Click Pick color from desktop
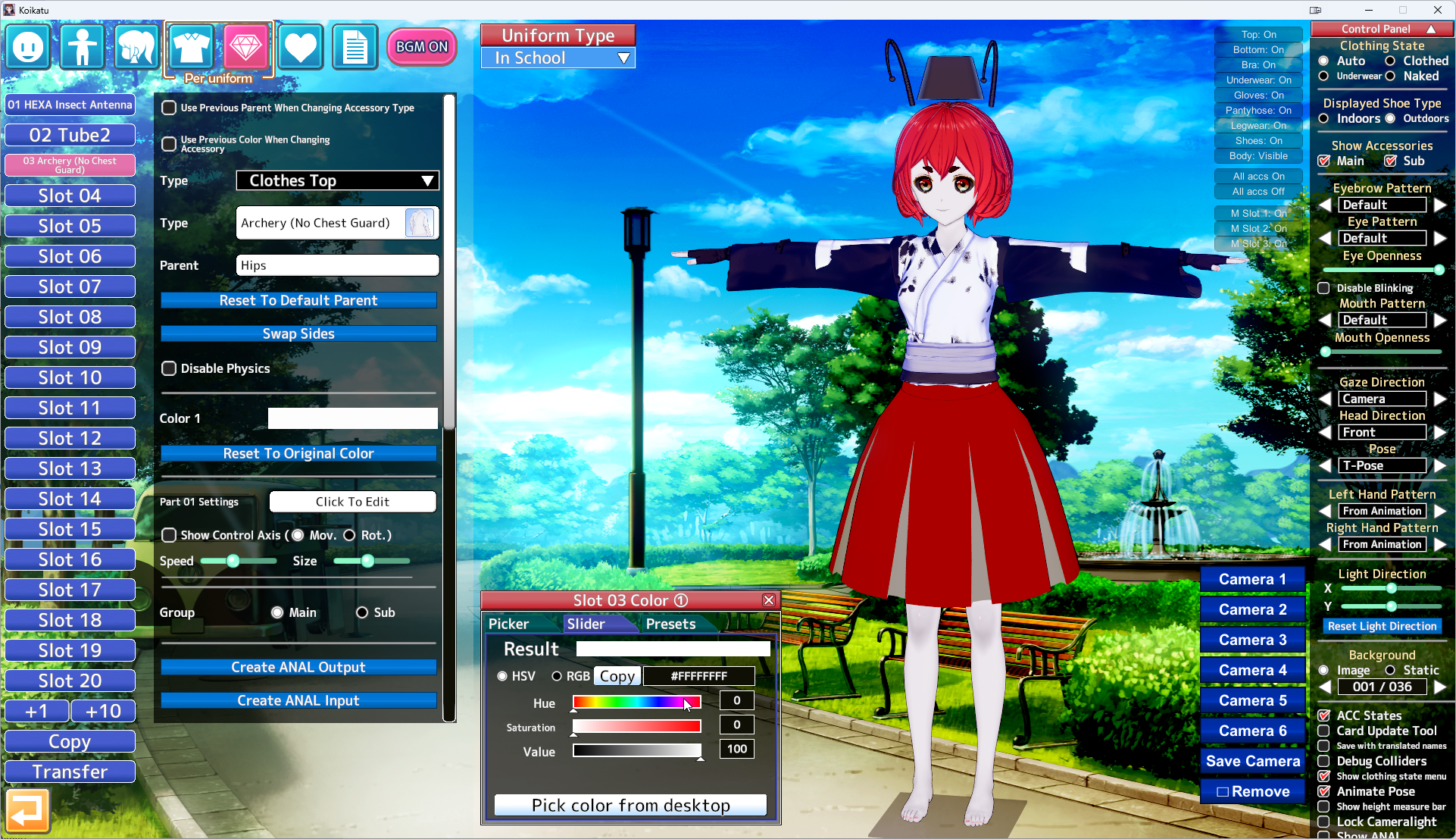The image size is (1456, 839). click(x=630, y=805)
